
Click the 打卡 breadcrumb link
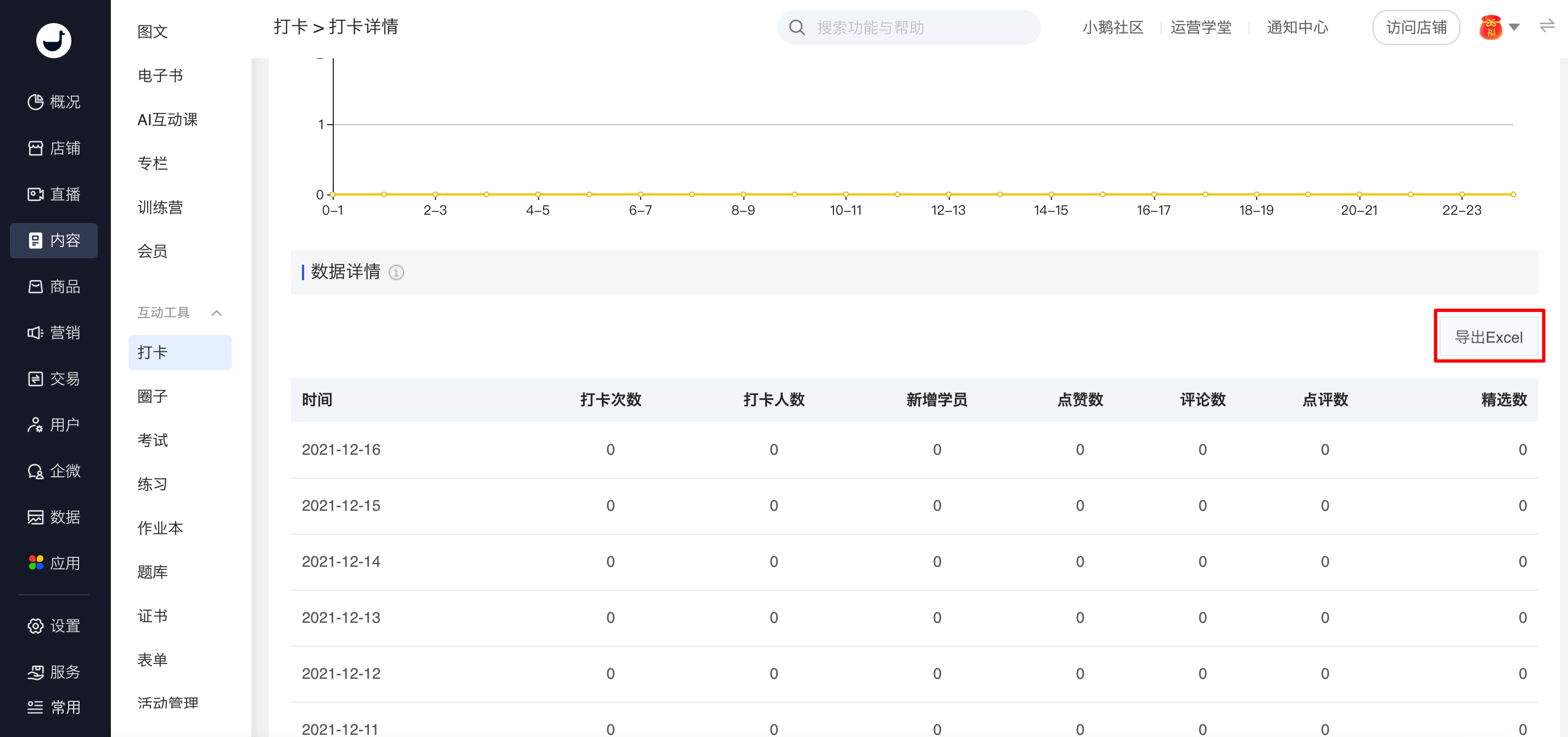[x=290, y=27]
